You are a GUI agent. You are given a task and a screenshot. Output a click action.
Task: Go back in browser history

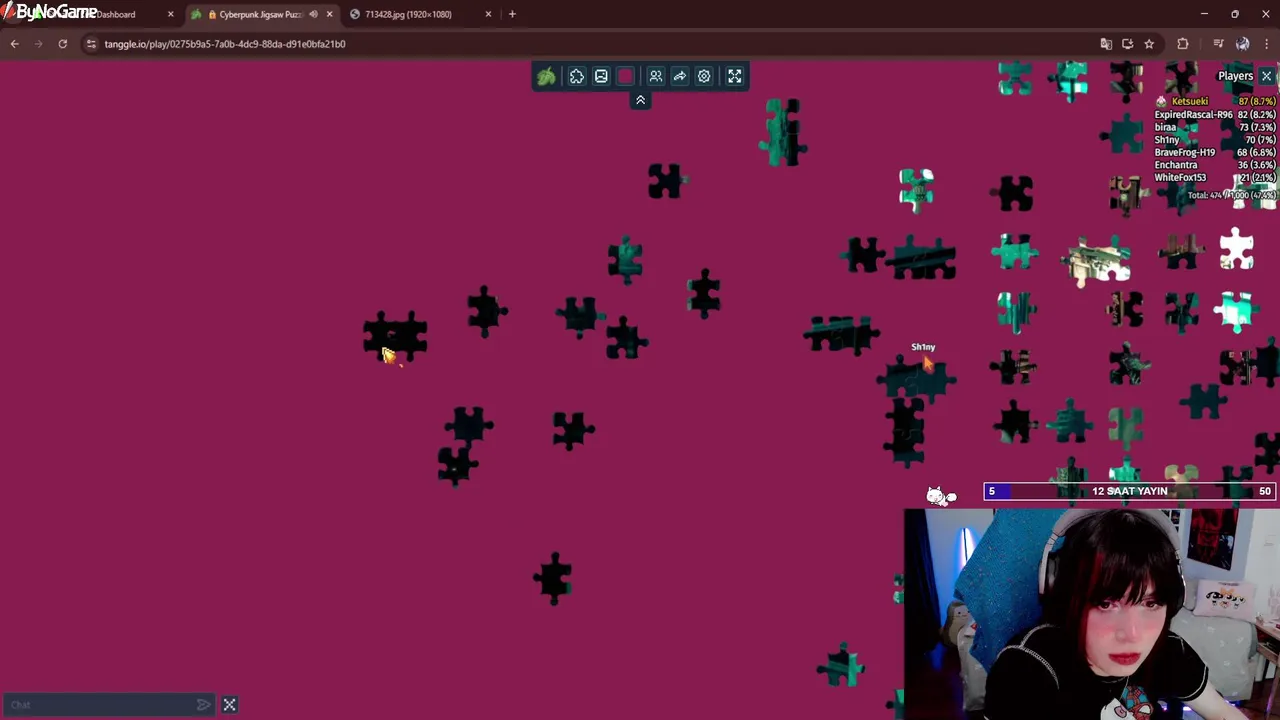click(x=15, y=44)
